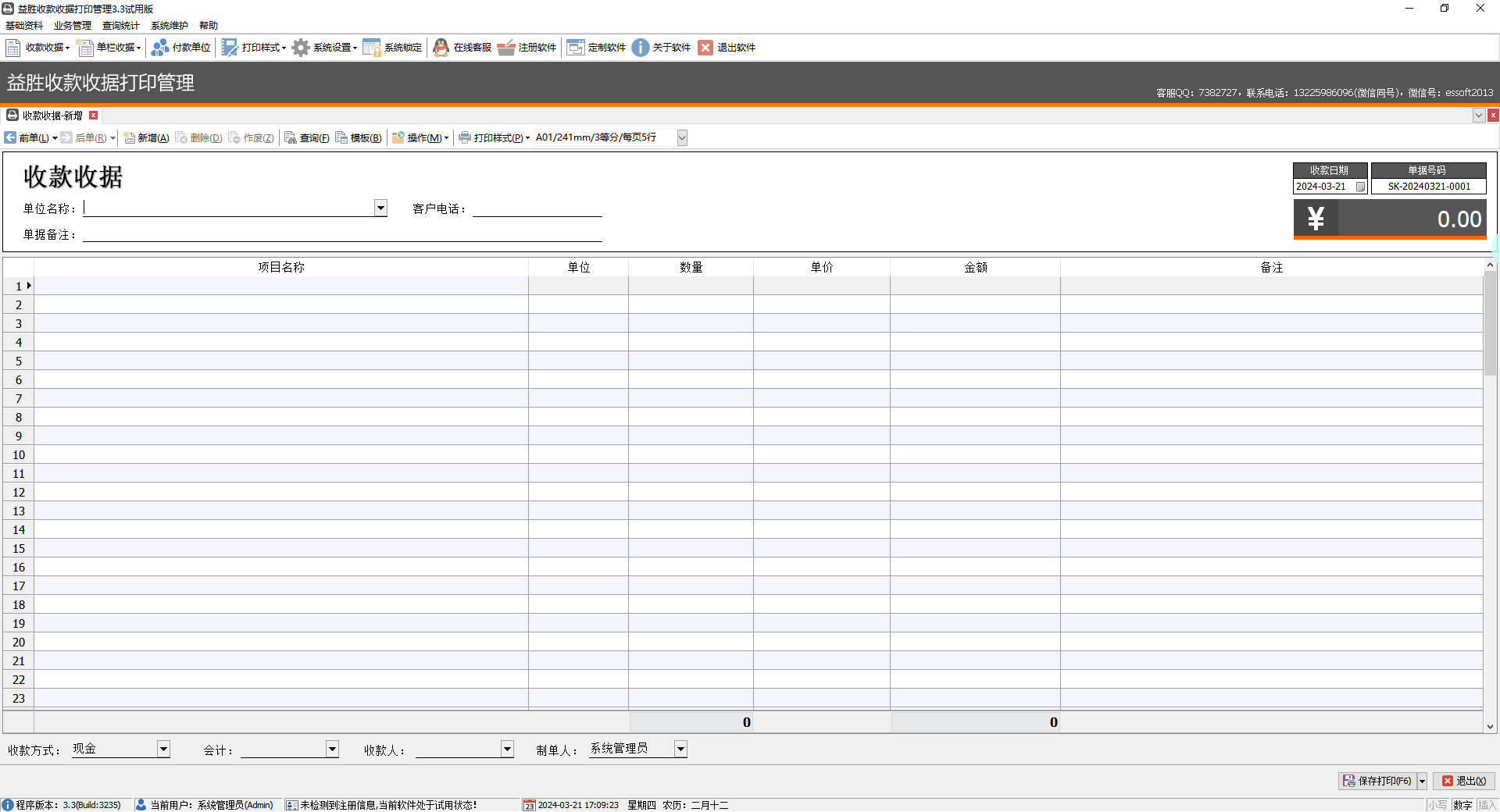Expand the arrow beside 保存打印(F6)
This screenshot has width=1500, height=812.
click(1422, 781)
